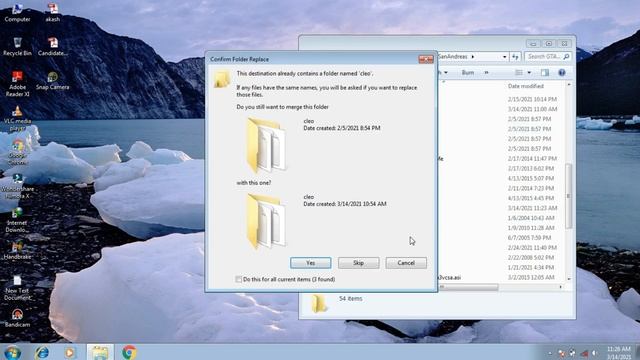Change view icon in Explorer toolbar
Screen dimensions: 640x360
coord(519,73)
